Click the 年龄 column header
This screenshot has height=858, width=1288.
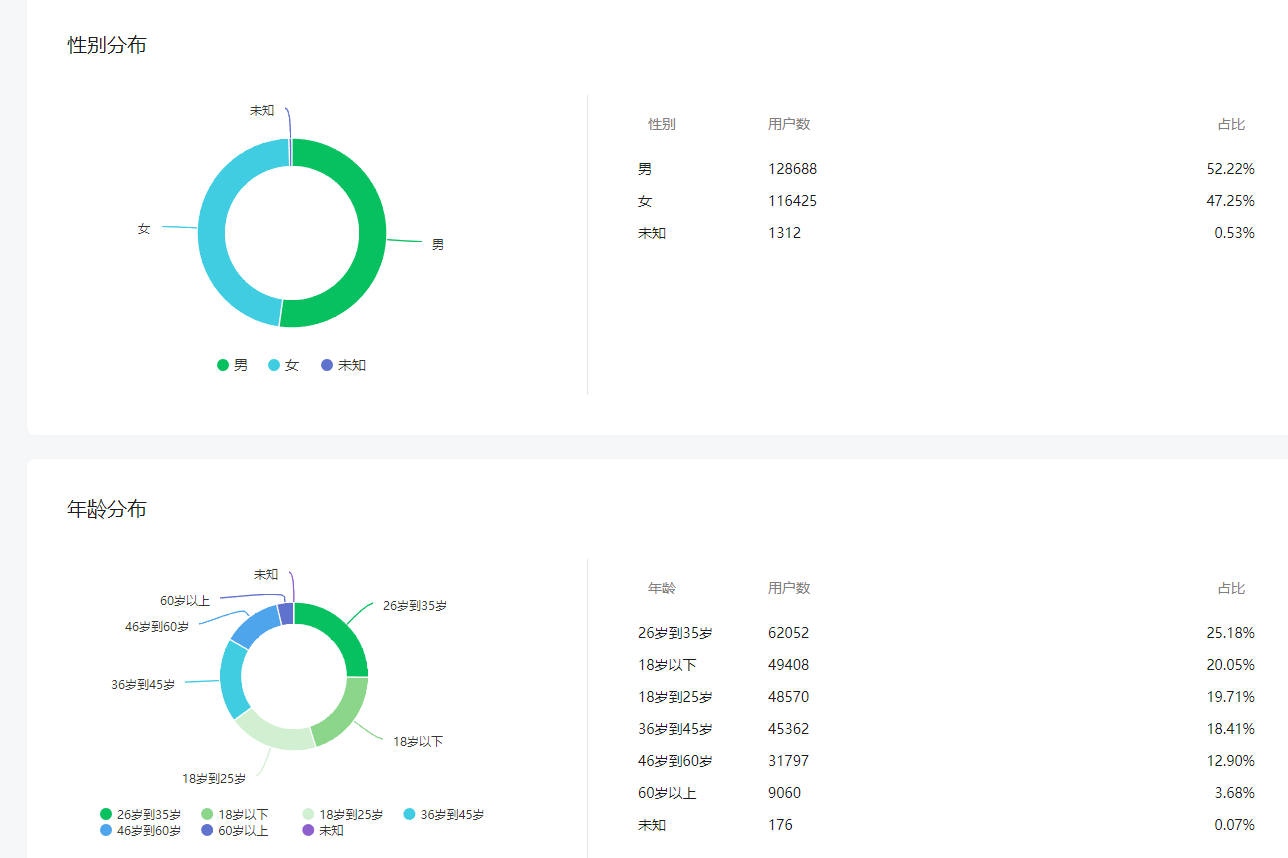pos(662,588)
